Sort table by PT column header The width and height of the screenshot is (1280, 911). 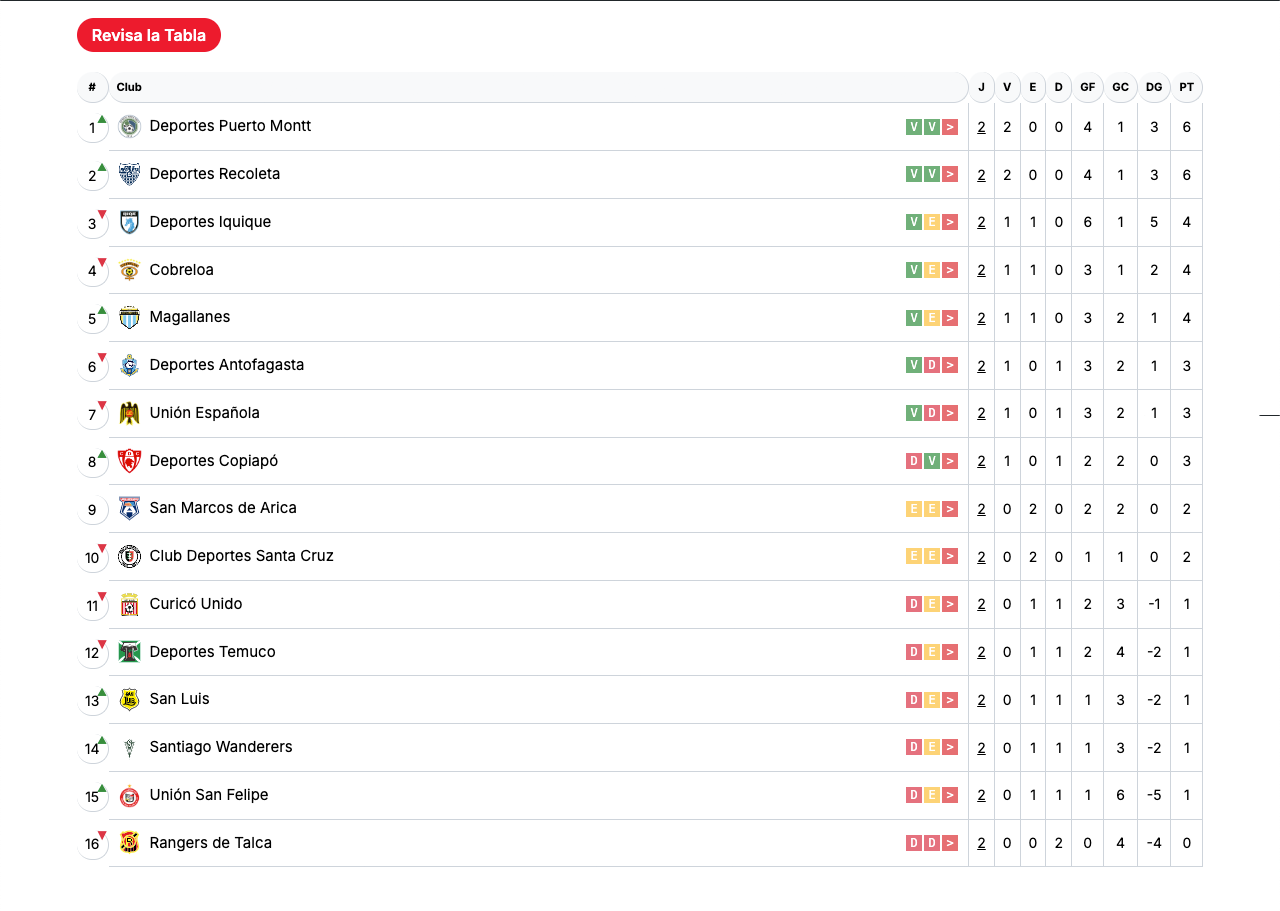point(1186,87)
